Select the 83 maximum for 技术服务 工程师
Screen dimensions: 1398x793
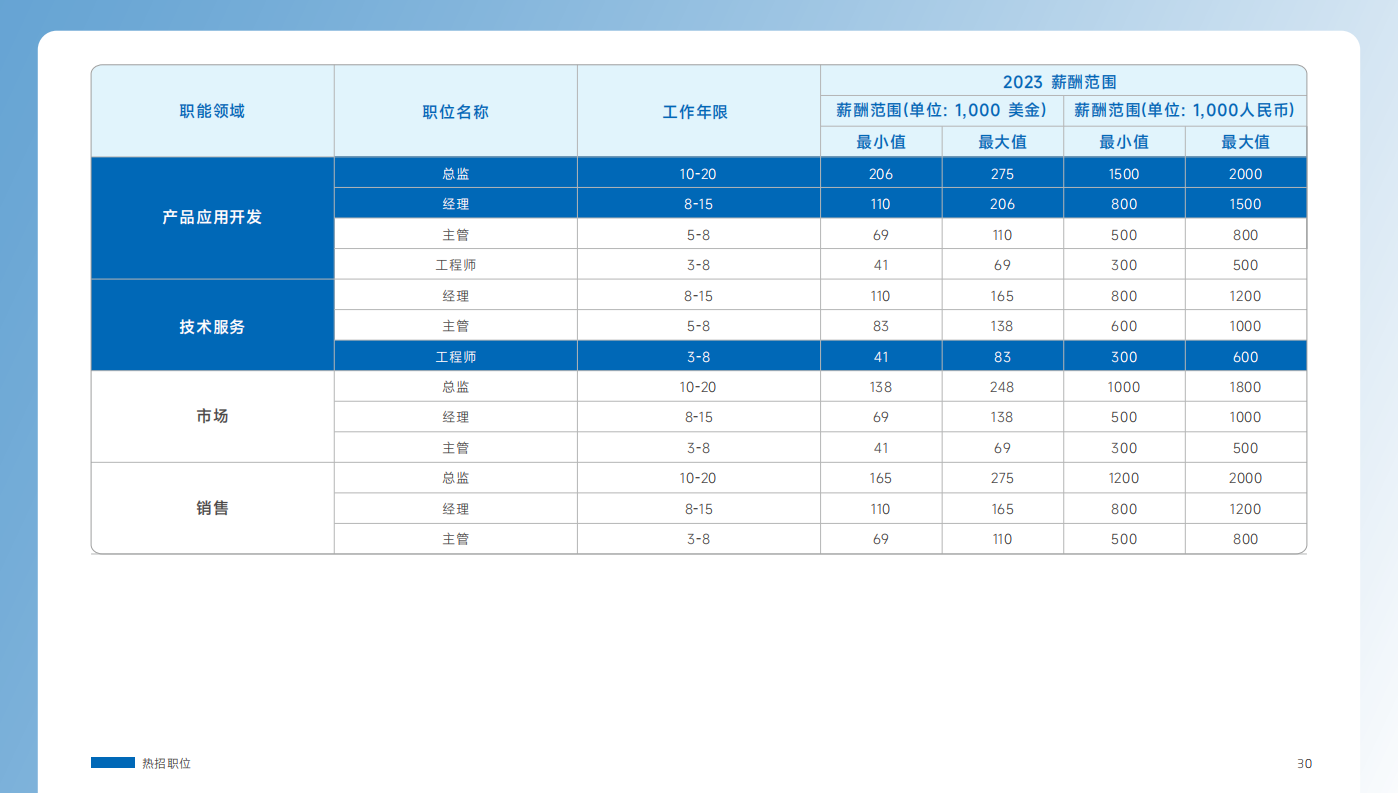click(x=1003, y=356)
